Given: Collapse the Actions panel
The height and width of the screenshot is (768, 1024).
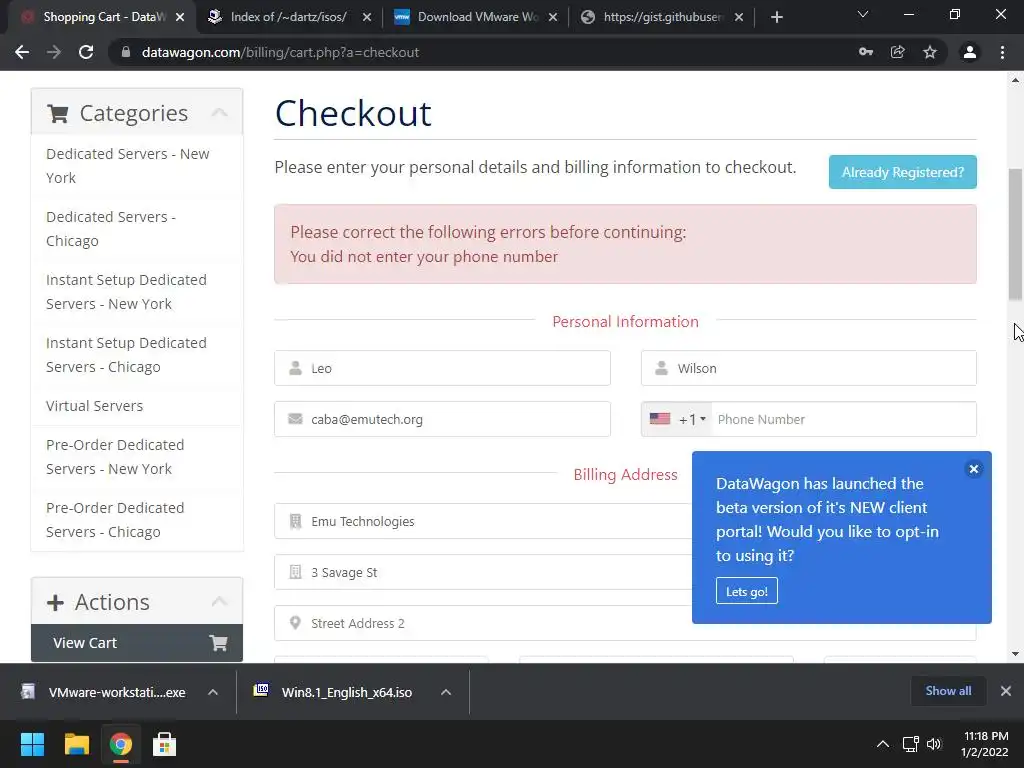Looking at the screenshot, I should tap(219, 601).
